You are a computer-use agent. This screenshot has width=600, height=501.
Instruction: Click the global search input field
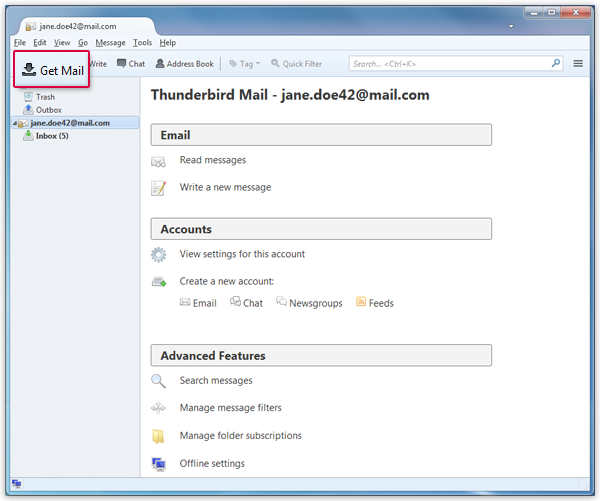pyautogui.click(x=450, y=64)
